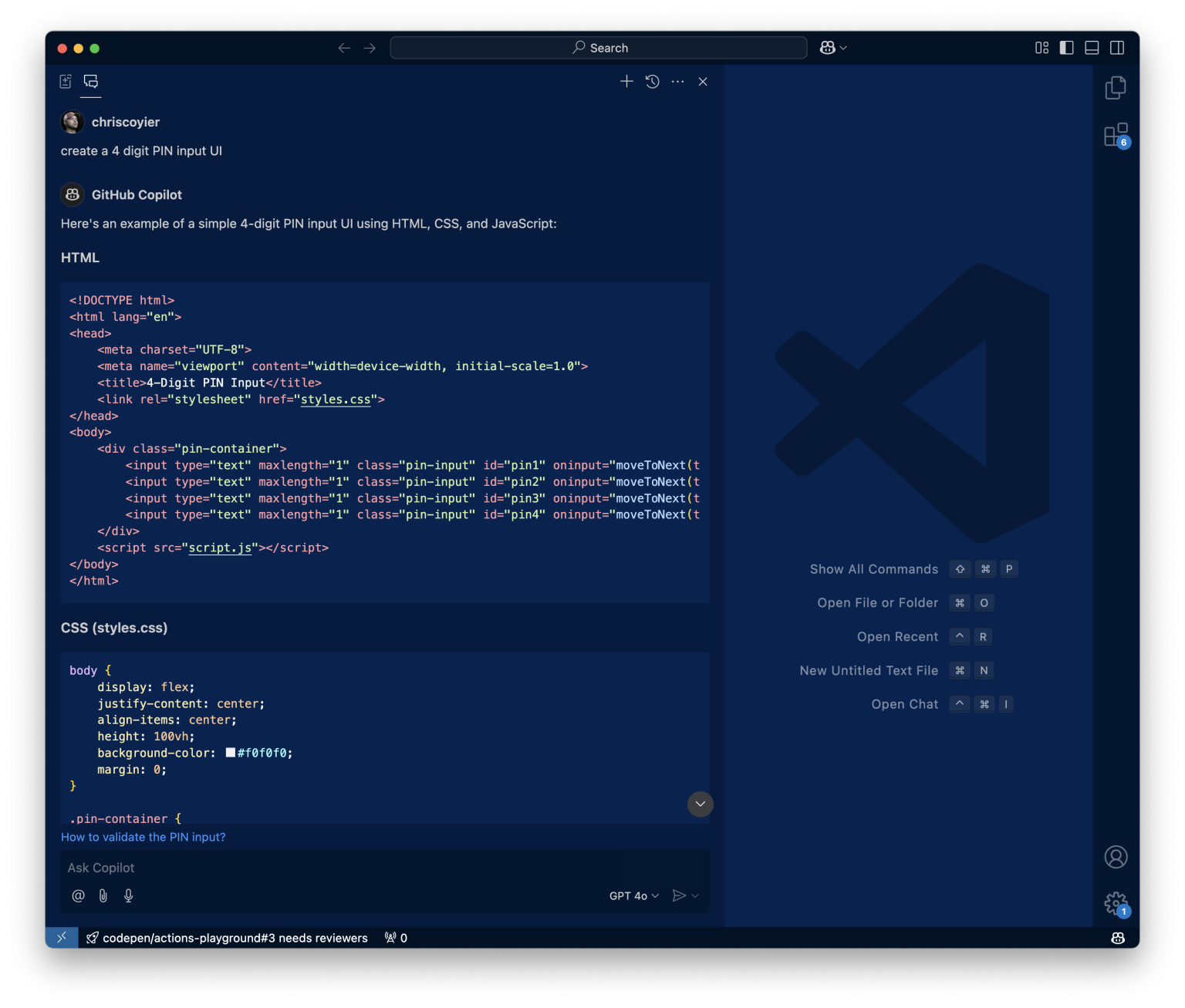Click the #f0f0f0 color swatch
1185x1008 pixels.
(x=230, y=753)
